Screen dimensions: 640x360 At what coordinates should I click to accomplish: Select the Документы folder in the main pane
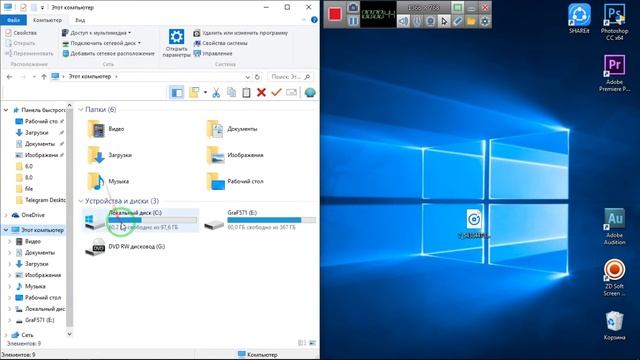232,129
